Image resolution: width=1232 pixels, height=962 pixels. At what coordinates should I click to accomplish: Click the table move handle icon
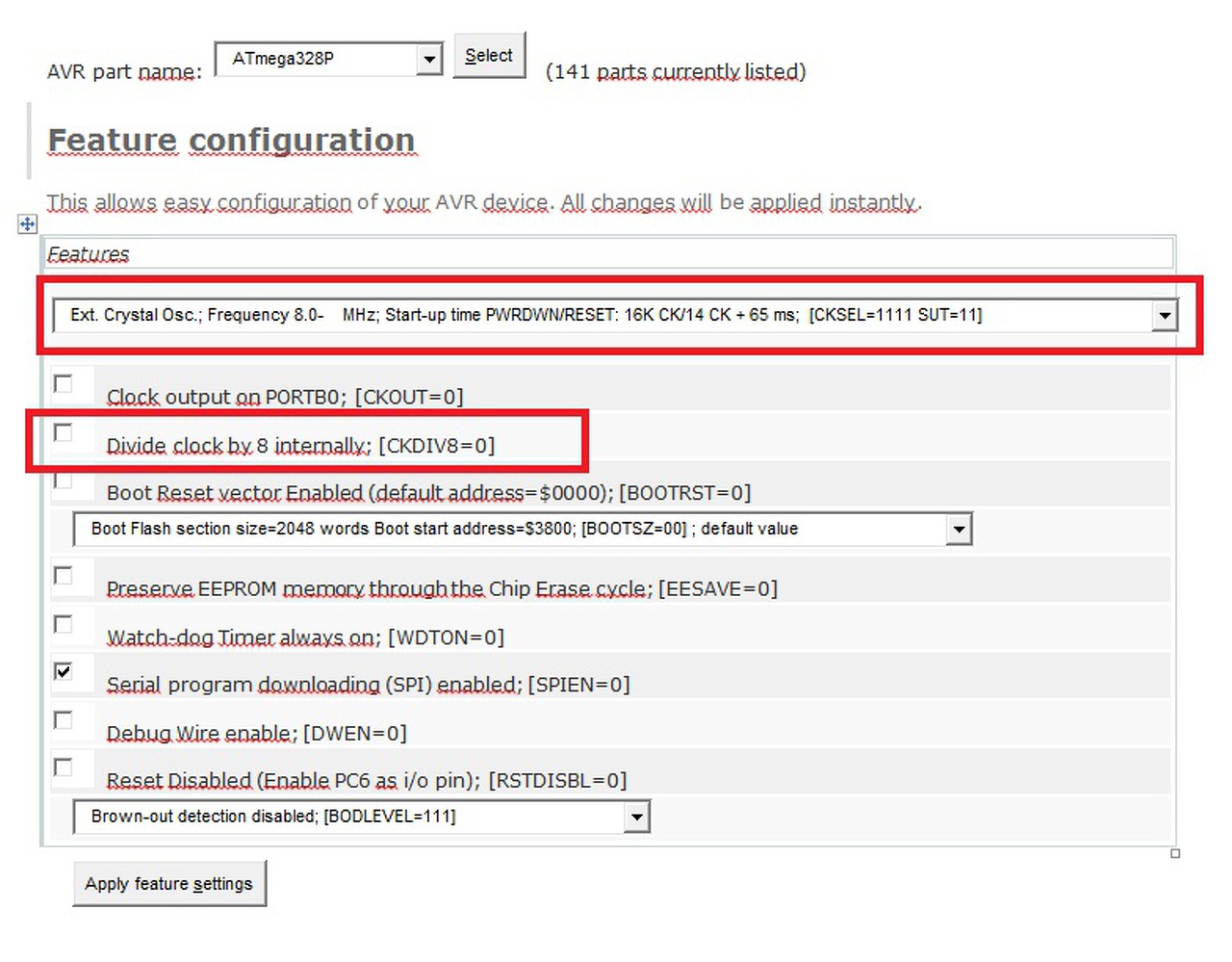pyautogui.click(x=27, y=223)
